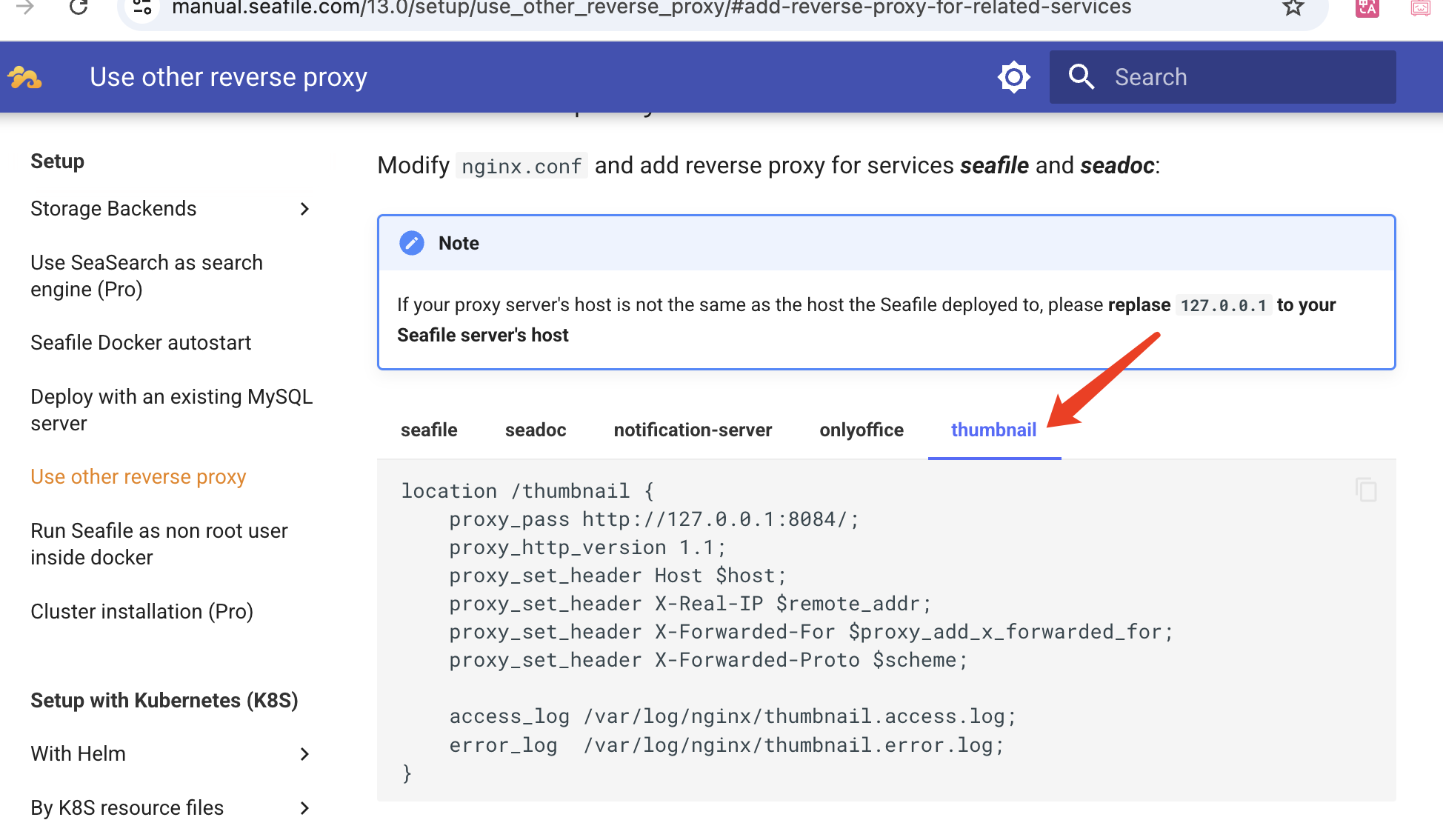
Task: Go forward with the browser arrow icon
Action: [x=24, y=7]
